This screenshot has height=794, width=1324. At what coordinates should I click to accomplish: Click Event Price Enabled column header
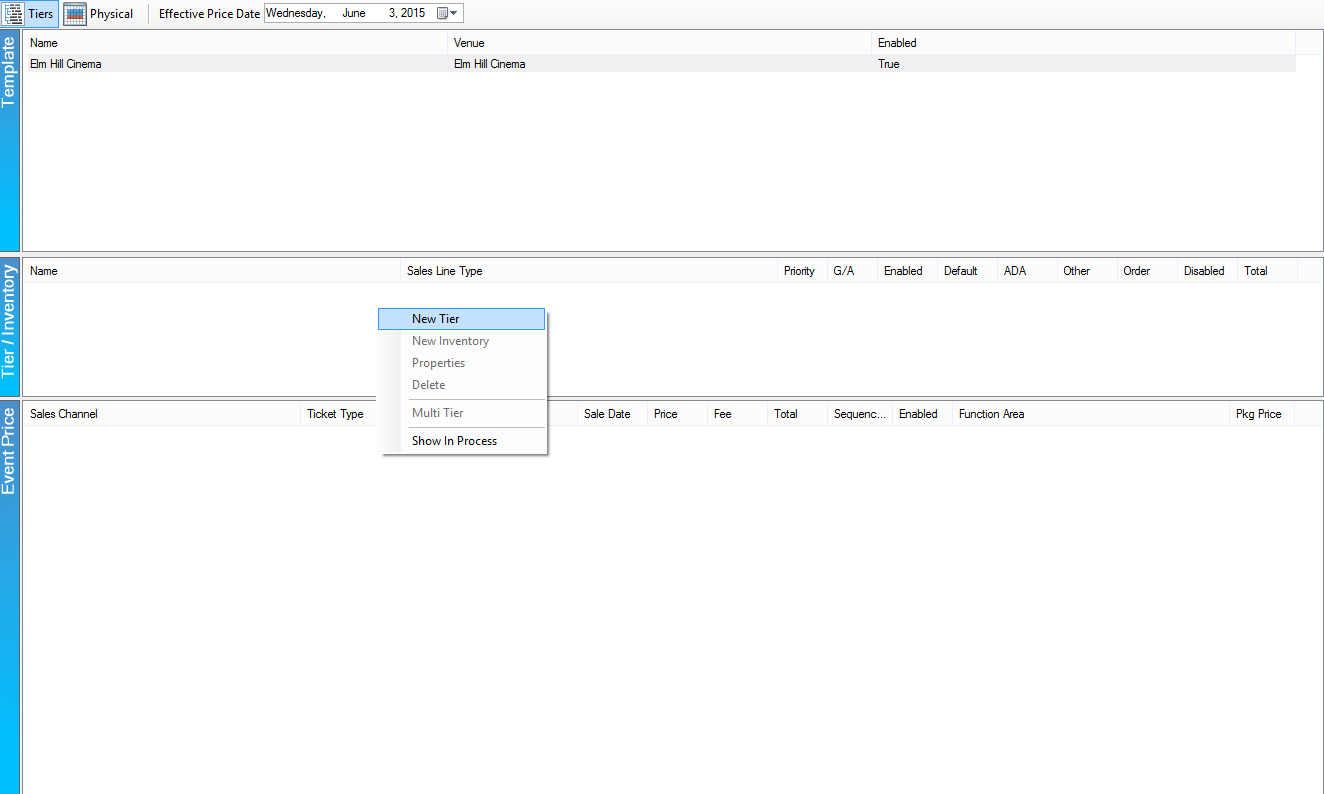(x=922, y=414)
